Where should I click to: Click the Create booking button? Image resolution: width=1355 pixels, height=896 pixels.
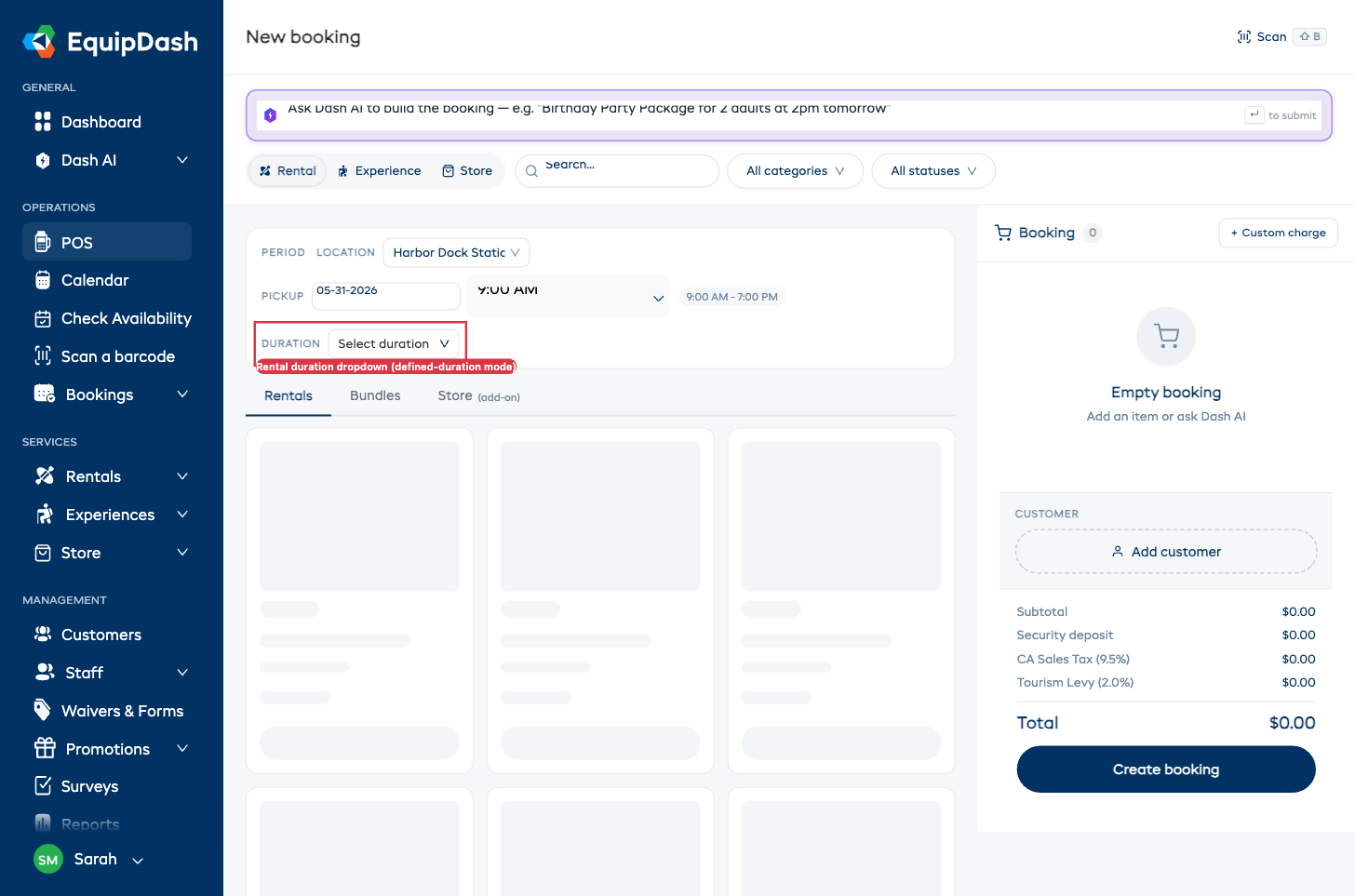click(x=1166, y=769)
